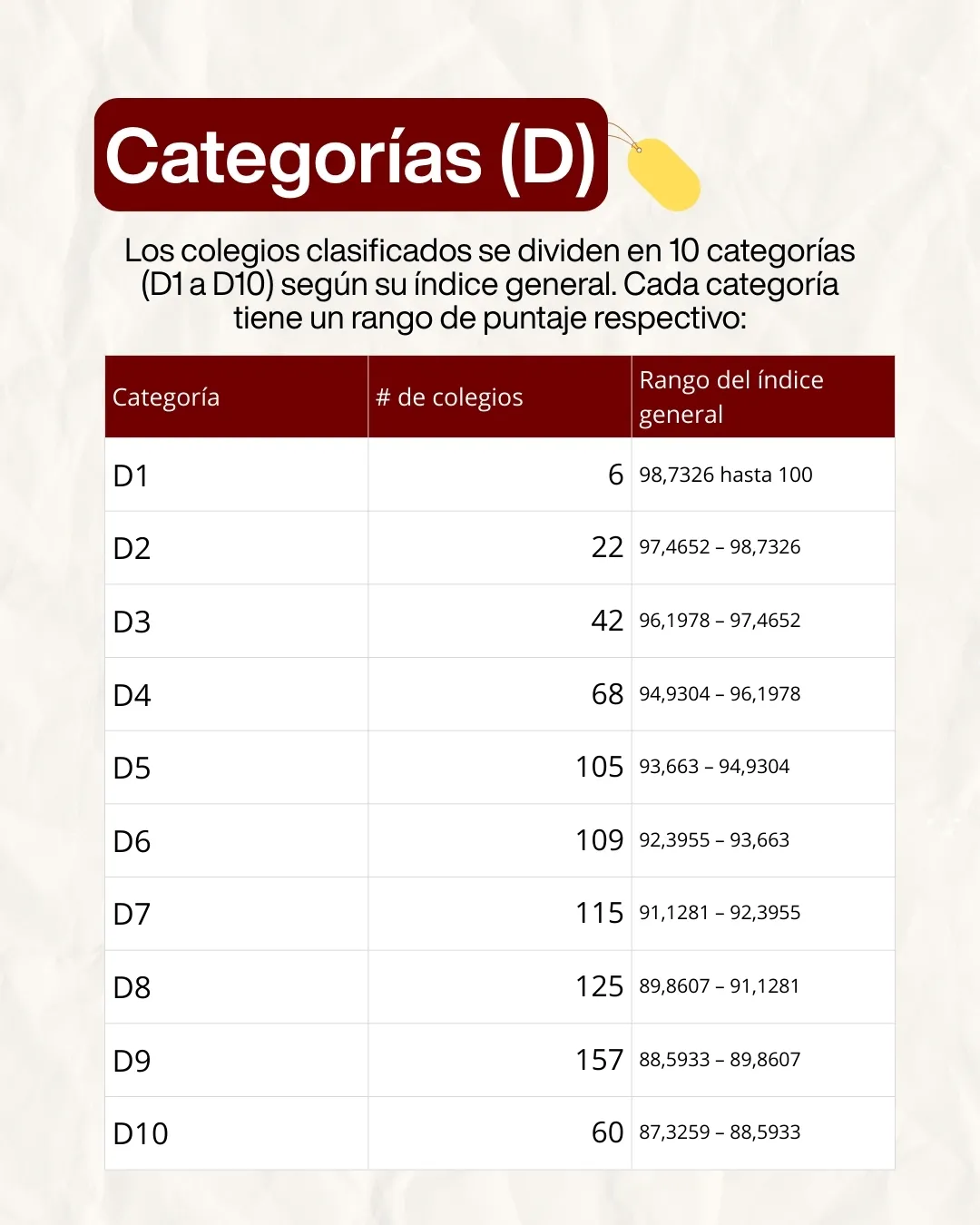
Task: Click the D7 category cell
Action: pyautogui.click(x=132, y=914)
